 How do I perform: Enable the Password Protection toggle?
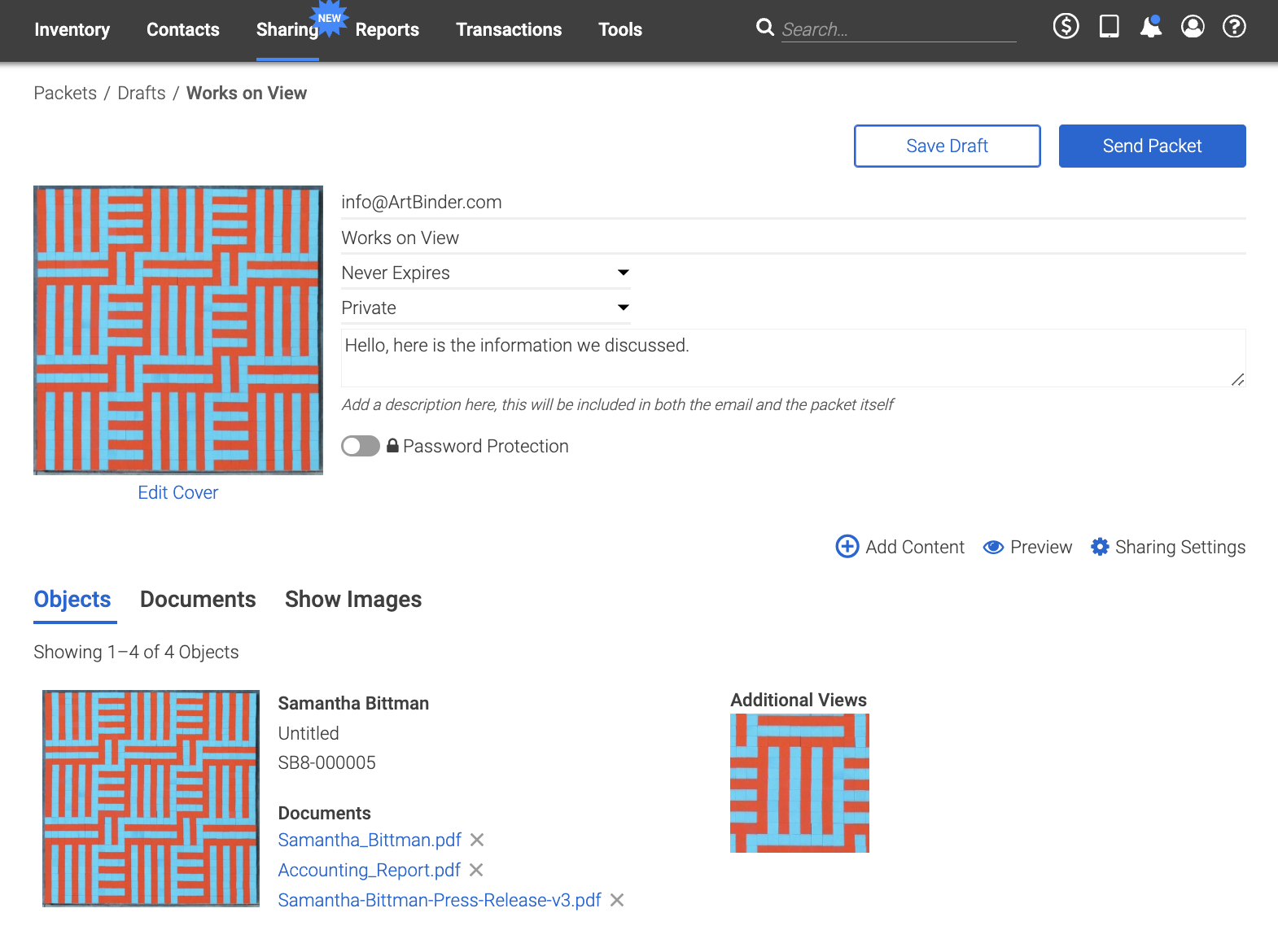coord(361,446)
